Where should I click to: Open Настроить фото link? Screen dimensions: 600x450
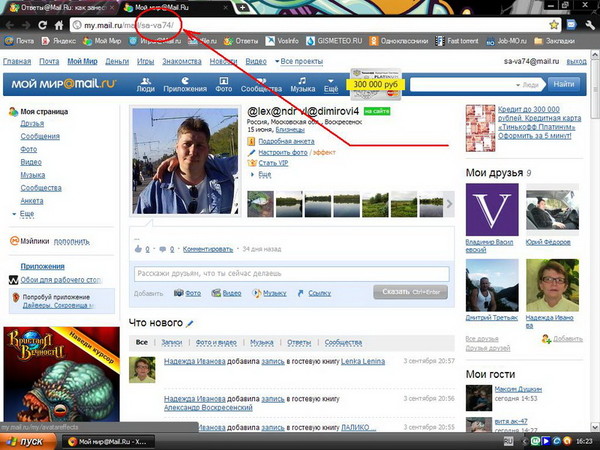click(x=283, y=152)
